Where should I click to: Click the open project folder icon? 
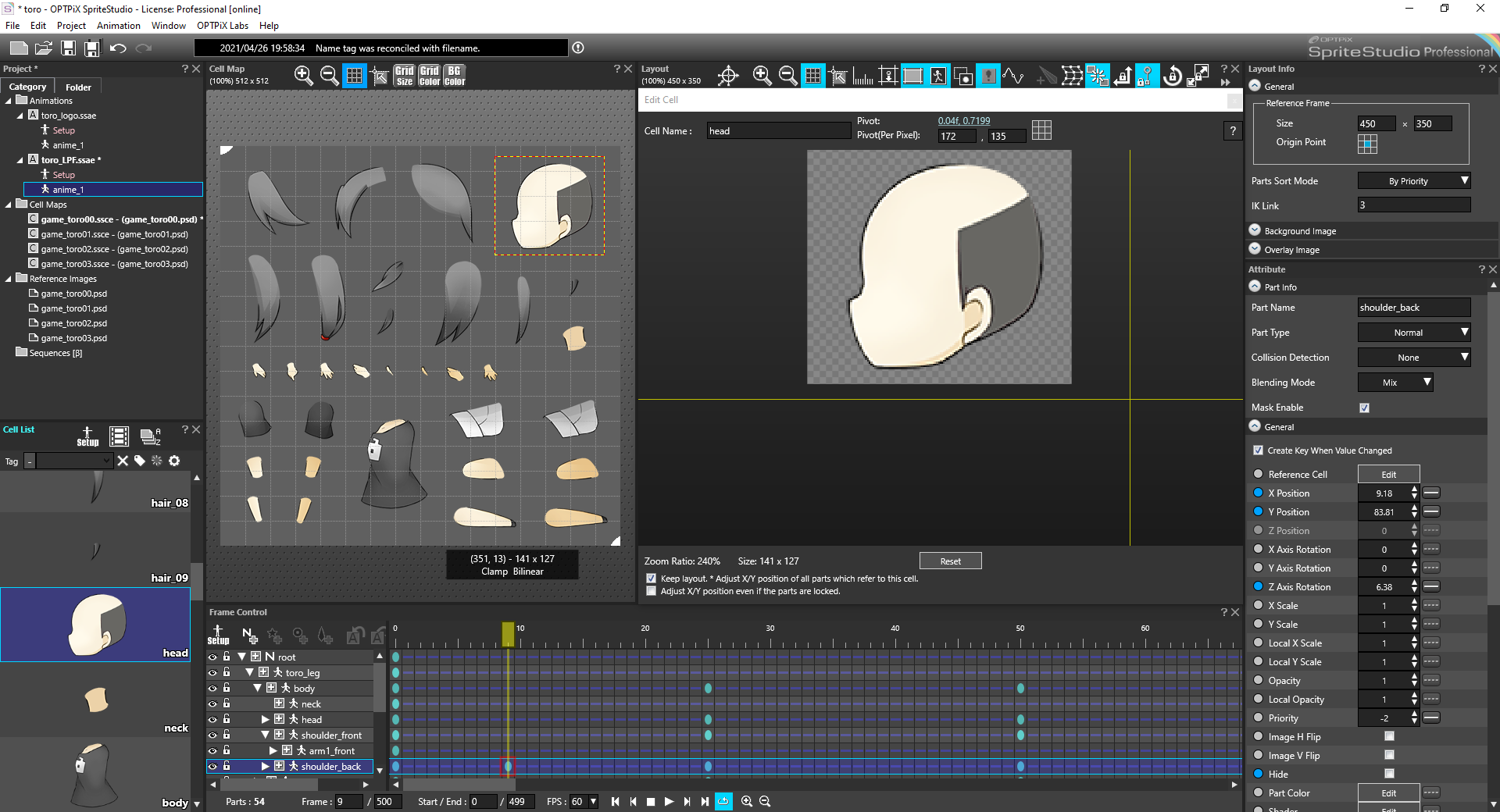pos(44,48)
